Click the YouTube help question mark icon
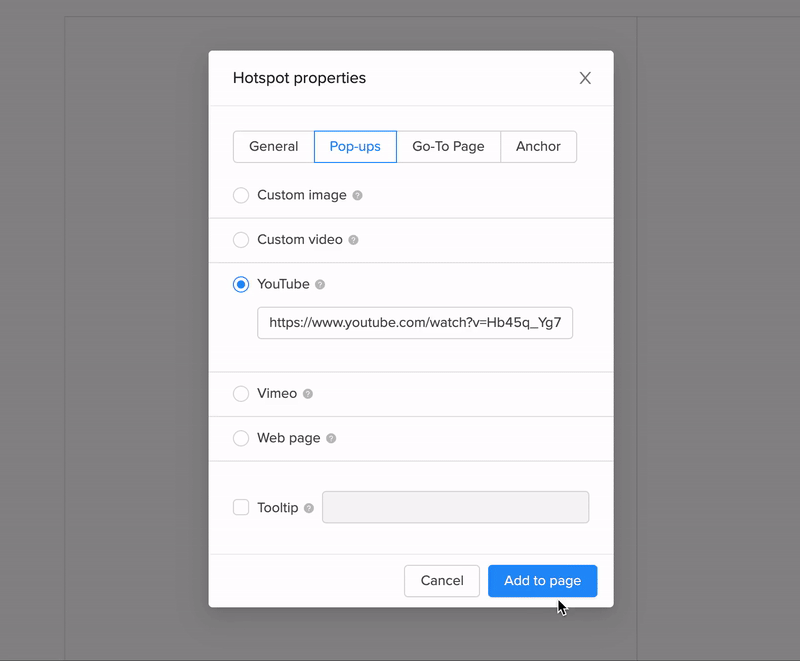 320,285
